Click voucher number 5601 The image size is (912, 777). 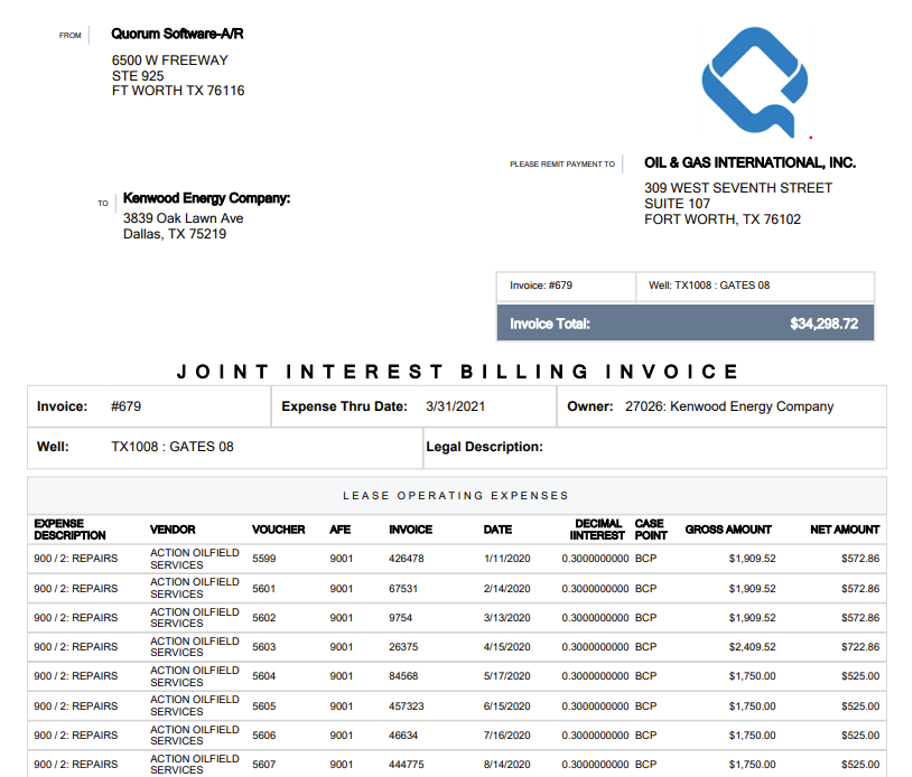[x=264, y=589]
